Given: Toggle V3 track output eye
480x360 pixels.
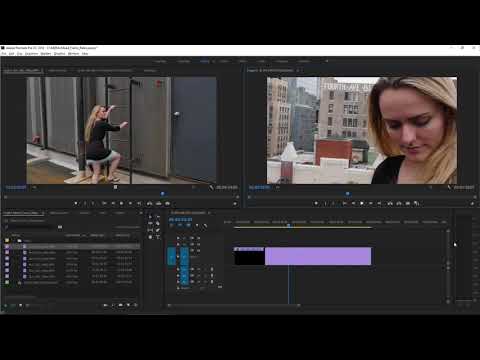Looking at the screenshot, I should coord(198,238).
